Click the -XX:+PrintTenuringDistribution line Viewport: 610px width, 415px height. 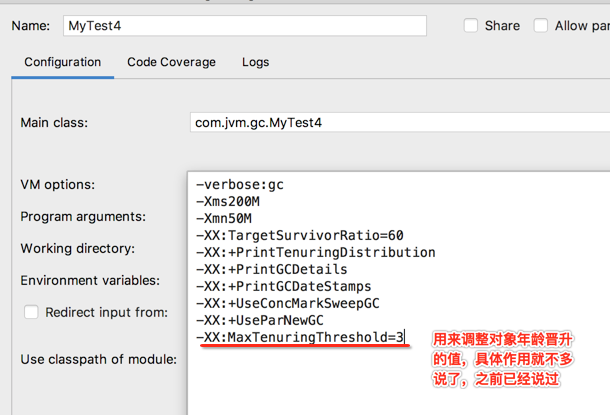click(x=316, y=252)
